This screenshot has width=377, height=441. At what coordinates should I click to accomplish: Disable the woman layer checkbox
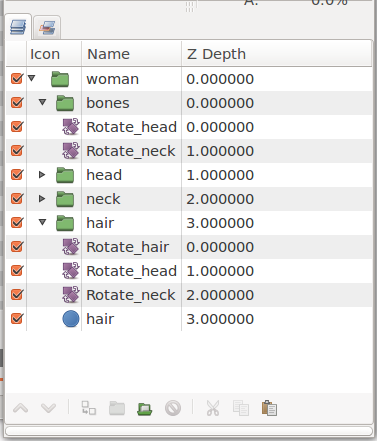point(17,79)
